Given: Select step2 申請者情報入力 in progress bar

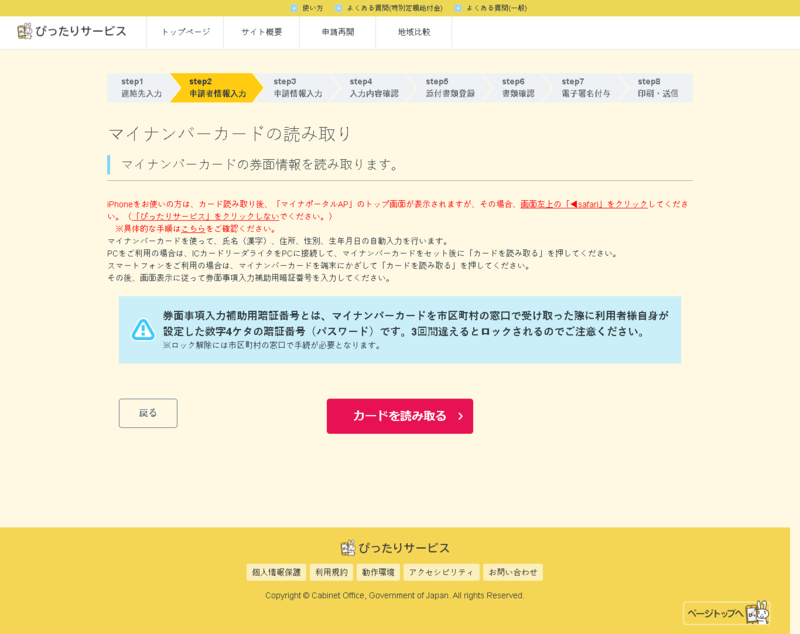Looking at the screenshot, I should [217, 88].
